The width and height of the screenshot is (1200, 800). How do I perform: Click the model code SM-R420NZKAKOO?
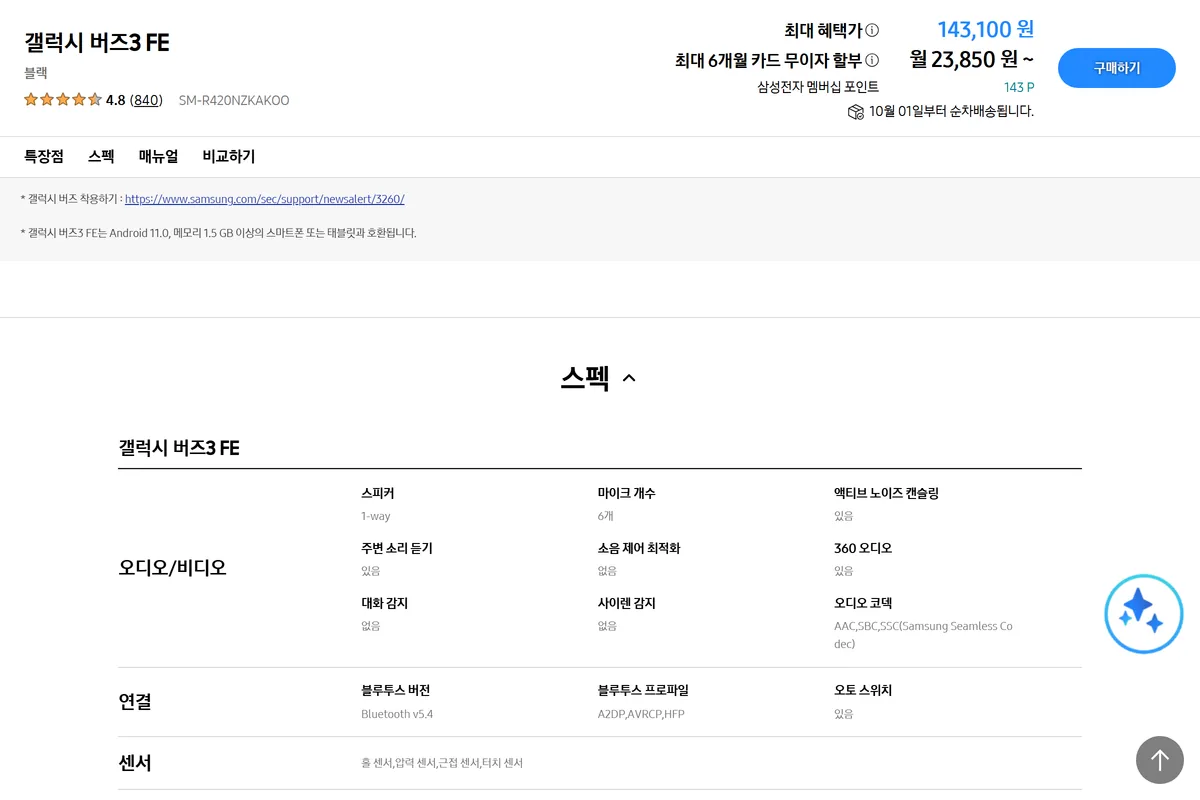[x=234, y=100]
